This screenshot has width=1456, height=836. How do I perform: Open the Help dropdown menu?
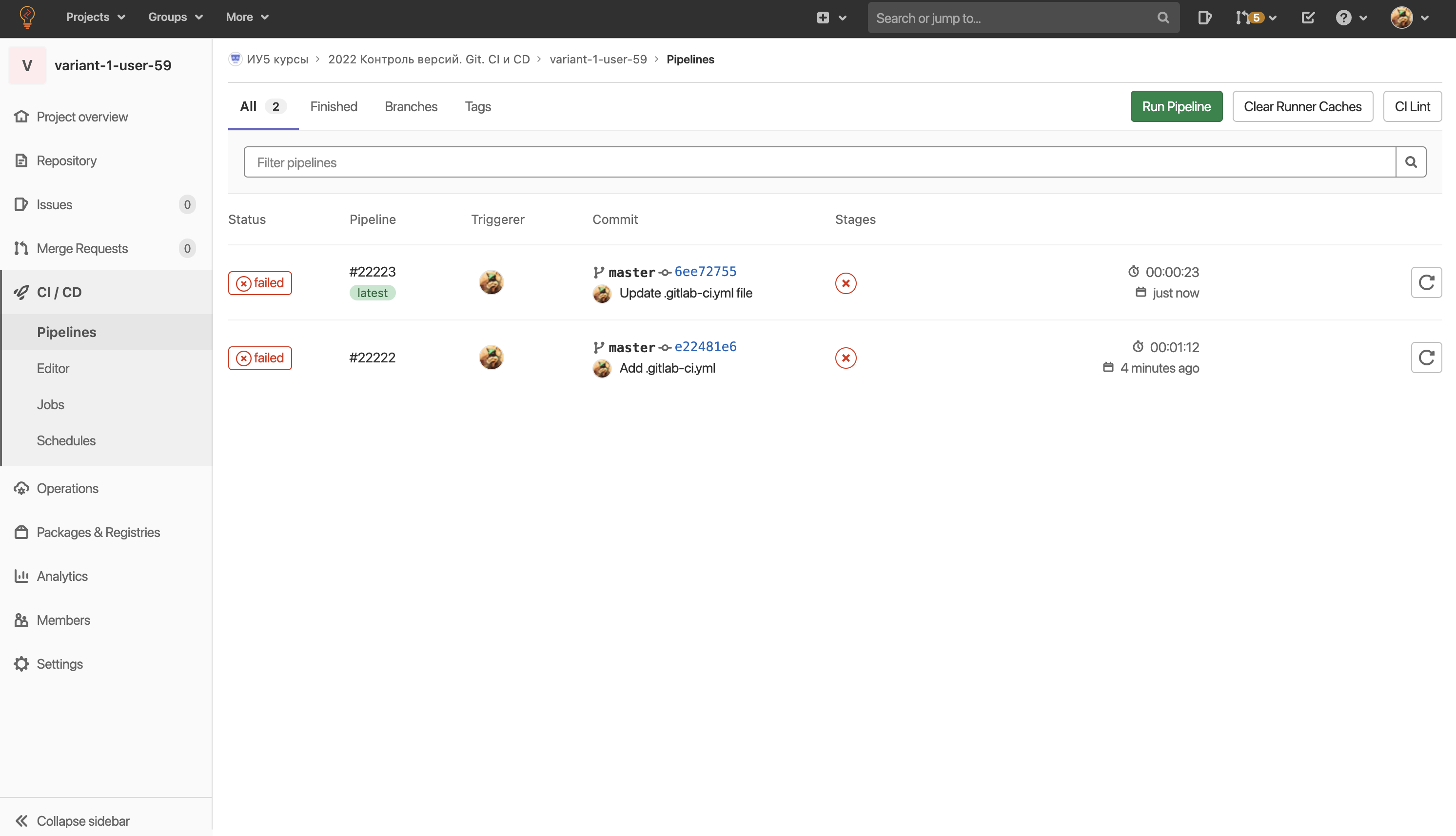coord(1351,18)
